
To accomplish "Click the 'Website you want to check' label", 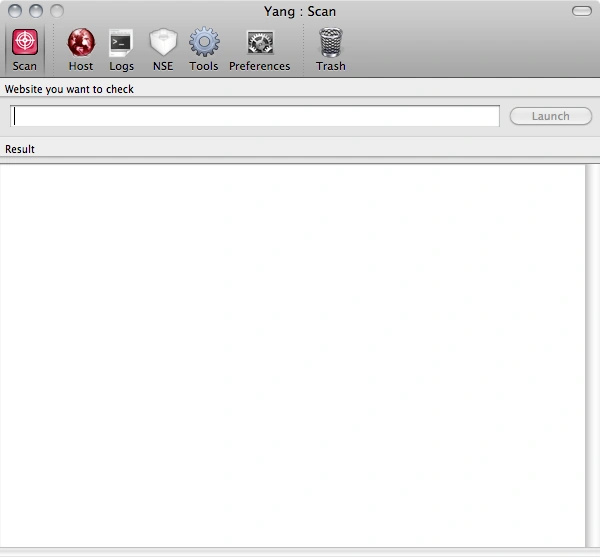I will (69, 89).
